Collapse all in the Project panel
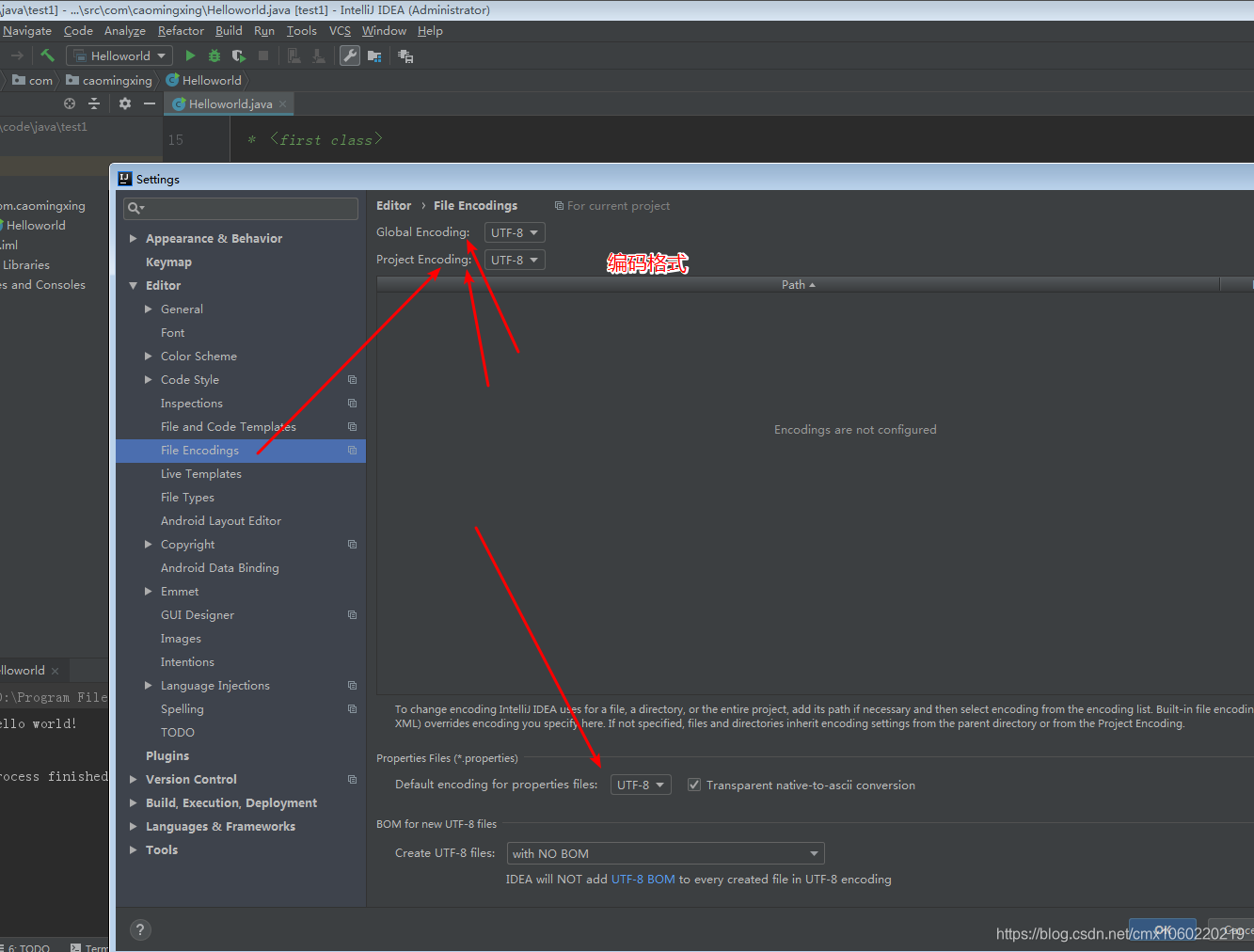Image resolution: width=1254 pixels, height=952 pixels. 94,103
